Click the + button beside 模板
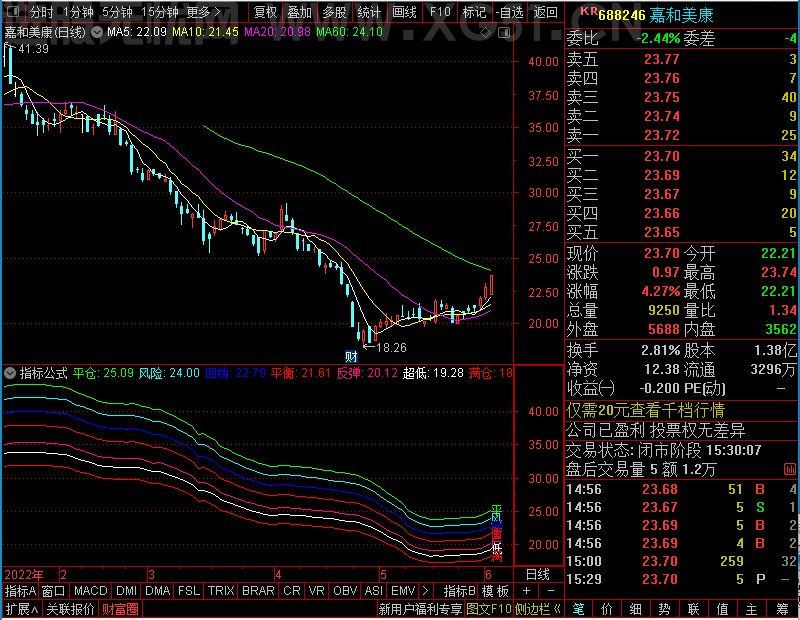800x620 pixels. pos(526,591)
